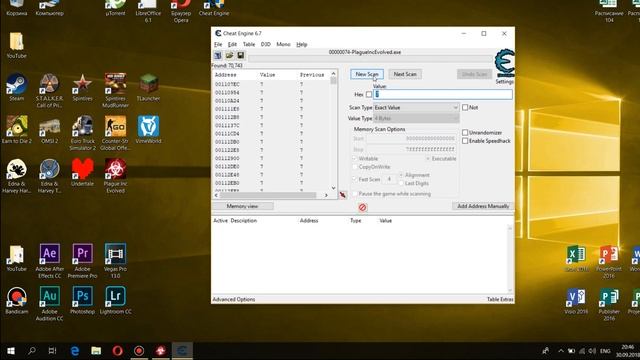Launch TLauncher from the desktop
The width and height of the screenshot is (640, 360).
click(x=148, y=87)
